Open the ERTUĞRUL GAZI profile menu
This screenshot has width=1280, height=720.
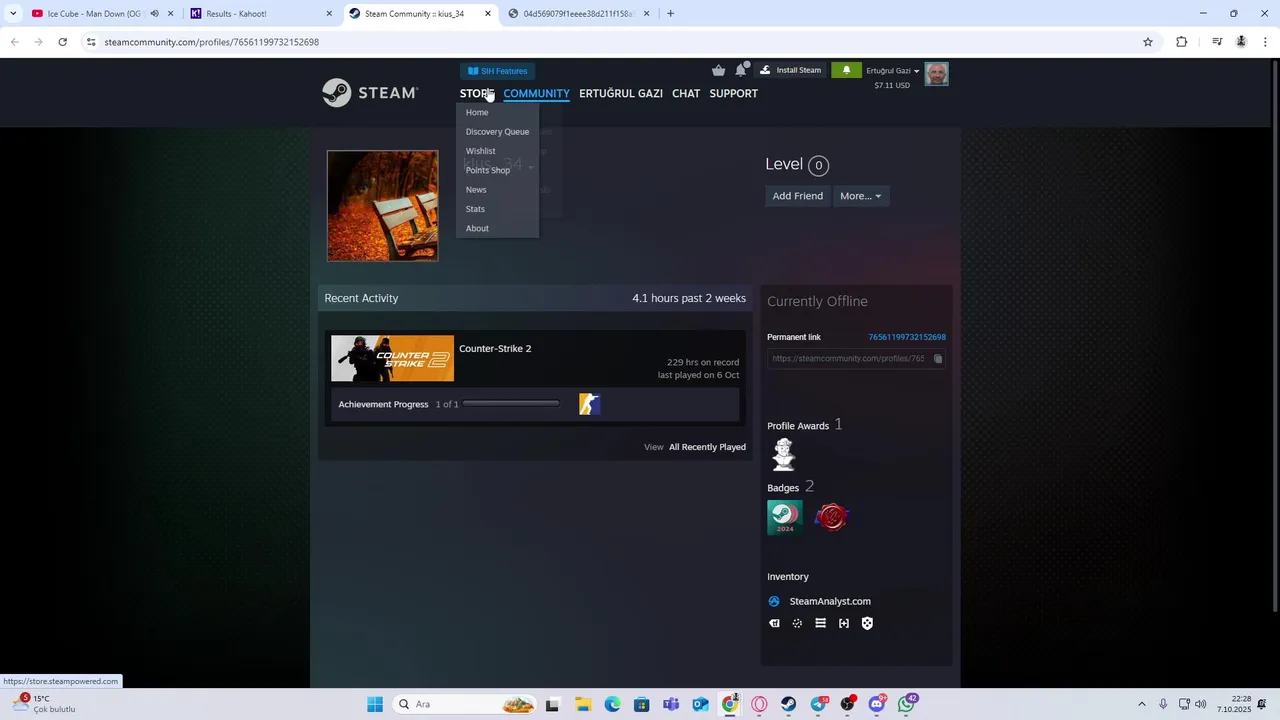621,93
